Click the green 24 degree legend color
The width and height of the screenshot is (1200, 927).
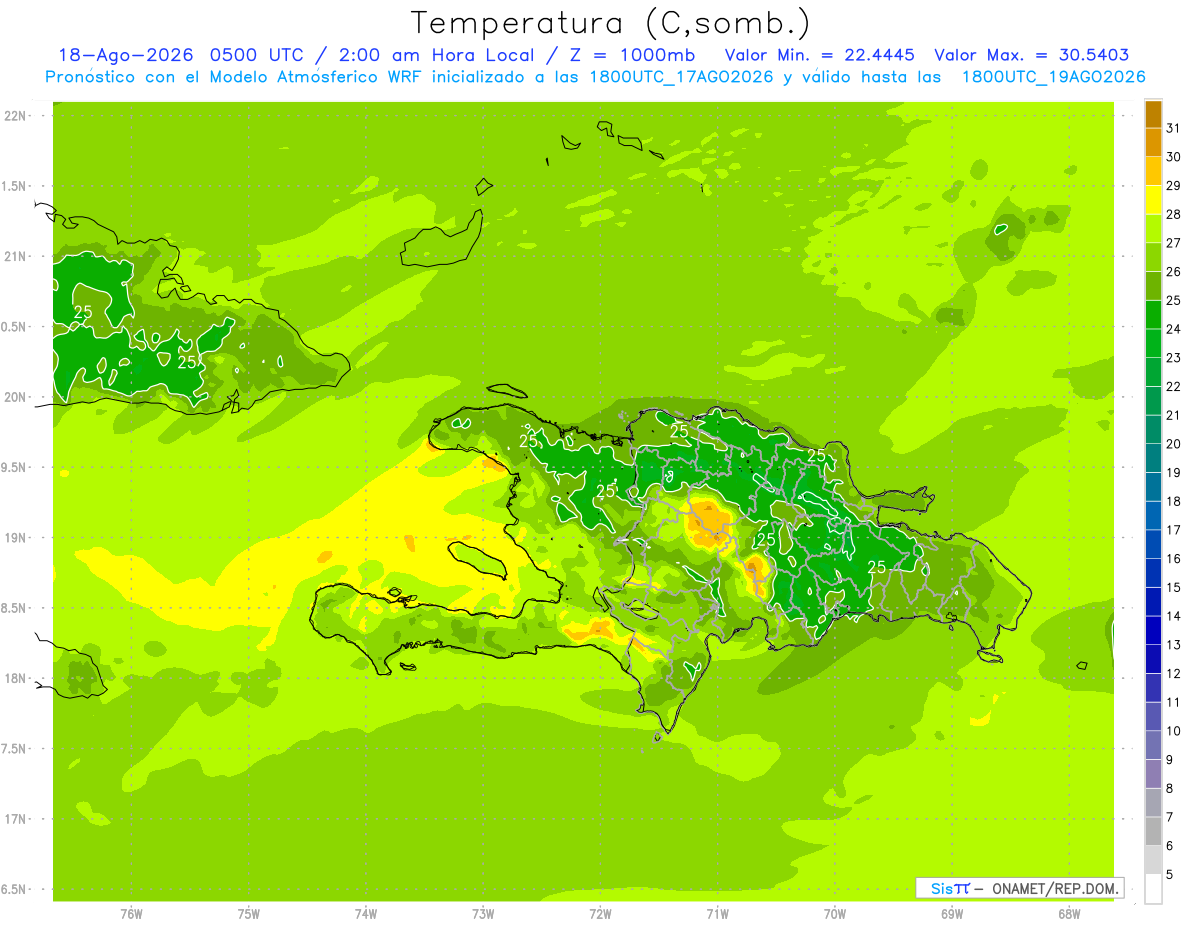[1153, 315]
